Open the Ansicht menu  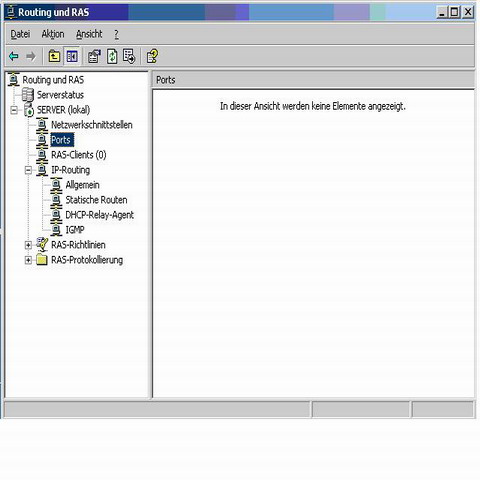pyautogui.click(x=89, y=34)
